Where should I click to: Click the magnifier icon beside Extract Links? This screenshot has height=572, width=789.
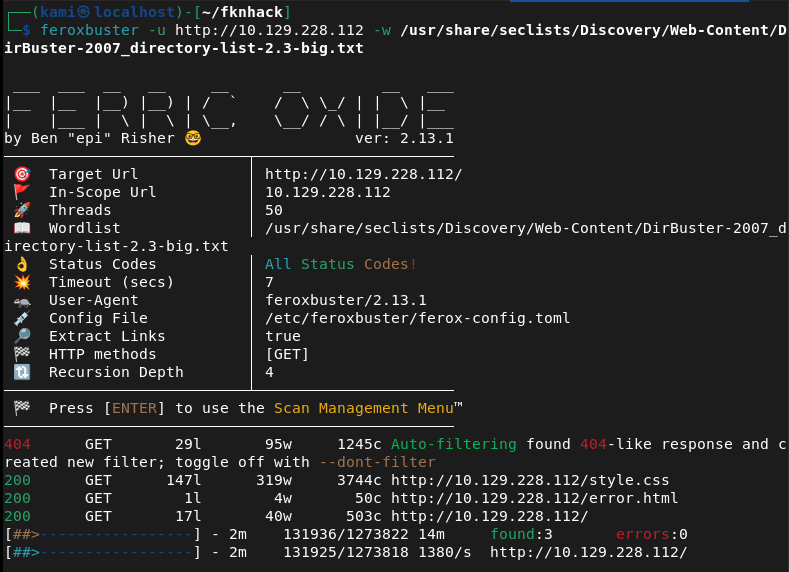22,336
